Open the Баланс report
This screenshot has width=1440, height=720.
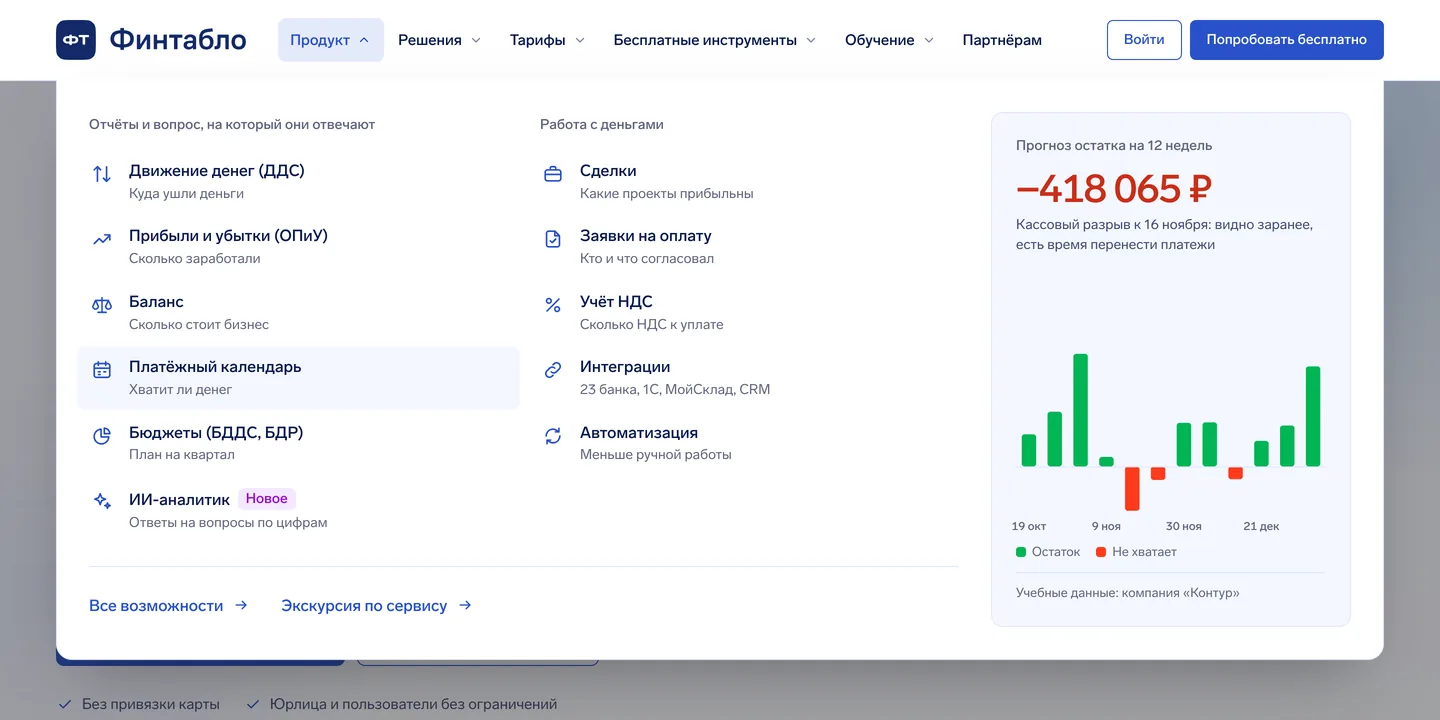pos(298,312)
